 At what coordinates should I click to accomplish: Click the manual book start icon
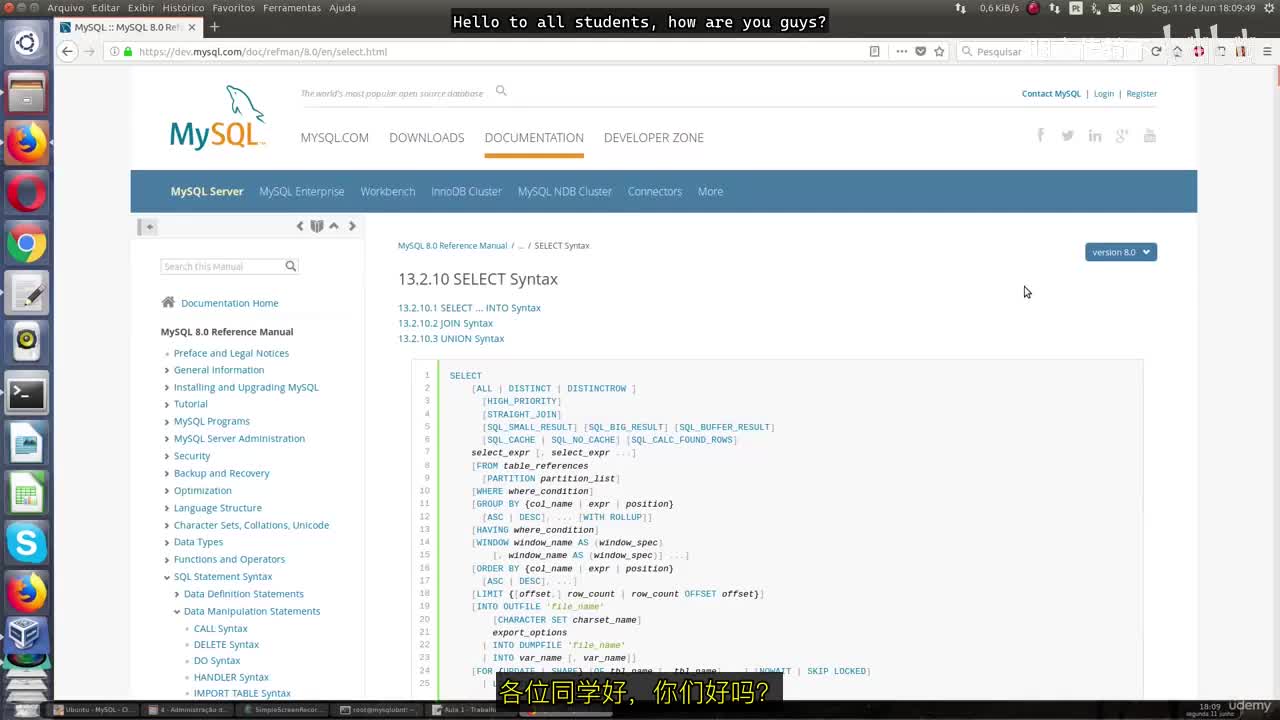[317, 226]
